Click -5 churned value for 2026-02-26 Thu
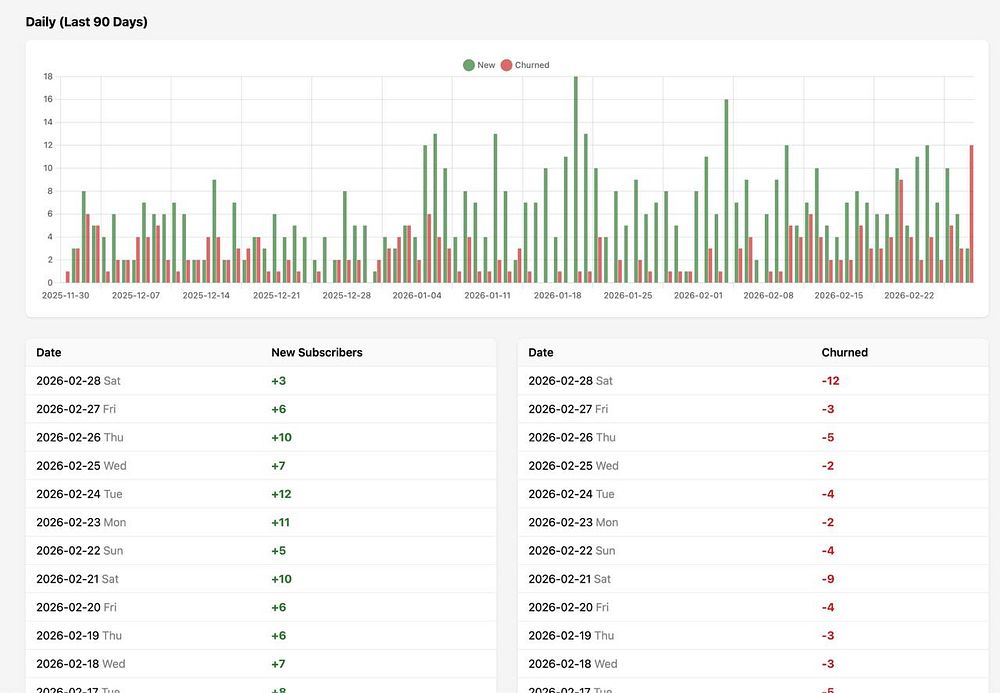The image size is (1000, 693). pos(828,437)
